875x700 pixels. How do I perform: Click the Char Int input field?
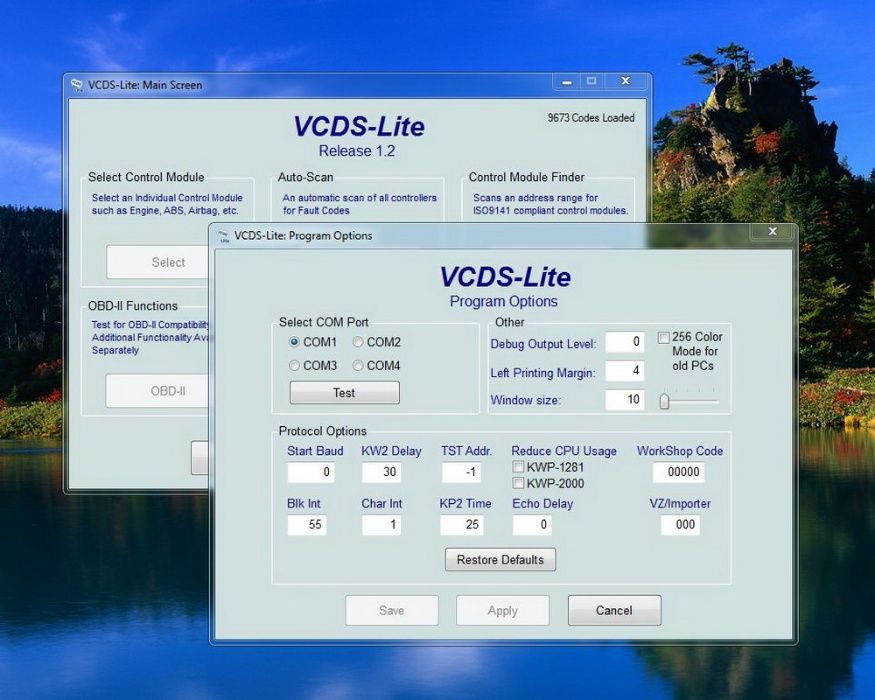click(x=381, y=525)
